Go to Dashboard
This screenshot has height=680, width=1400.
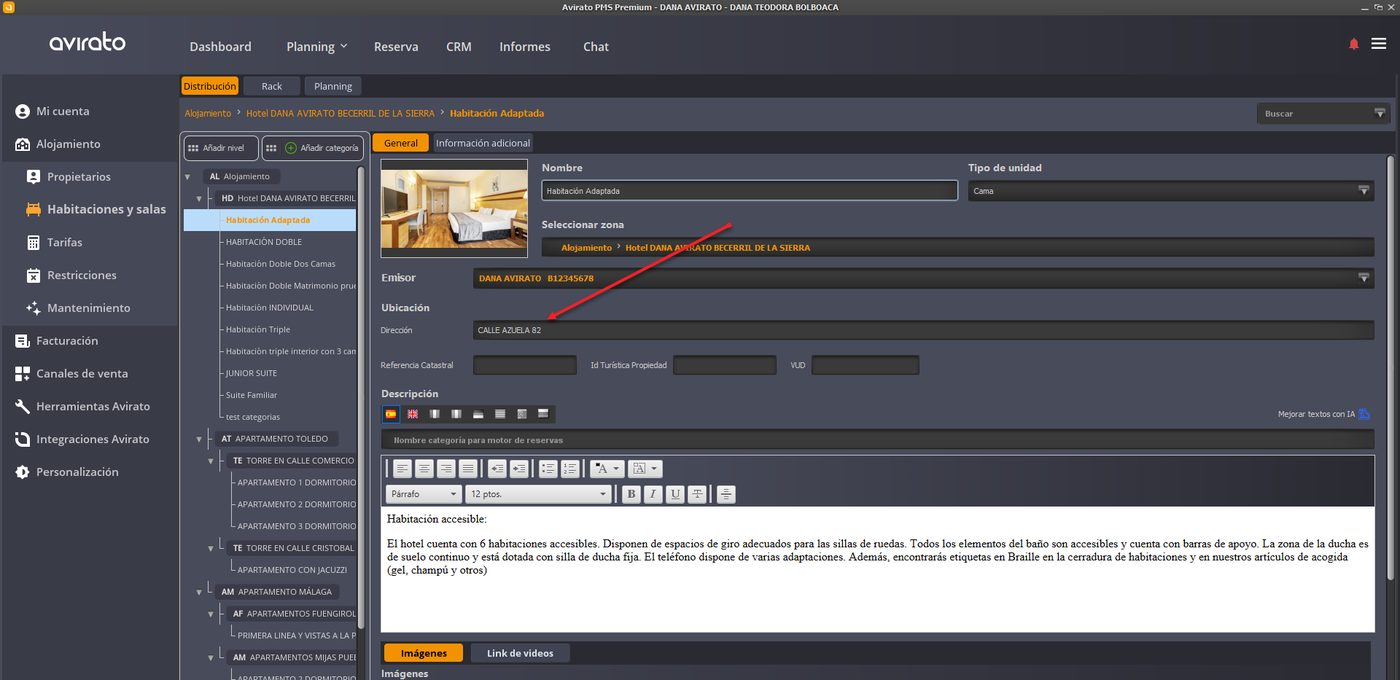point(220,46)
